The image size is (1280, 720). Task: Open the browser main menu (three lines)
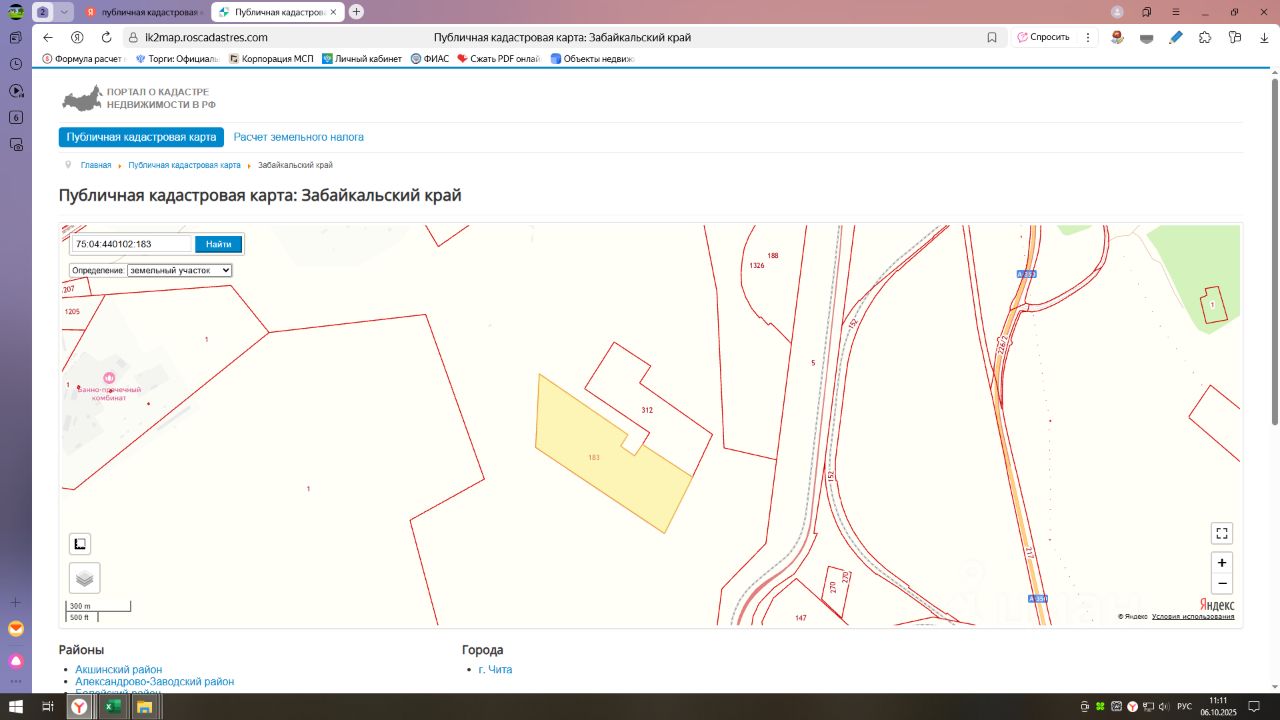coord(1174,12)
